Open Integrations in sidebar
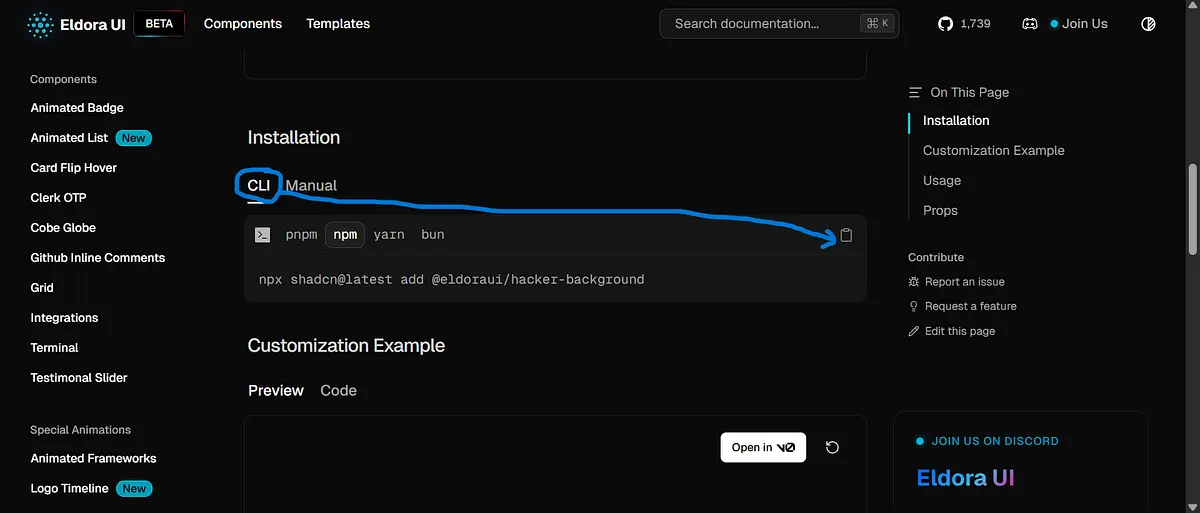1200x513 pixels. [64, 318]
